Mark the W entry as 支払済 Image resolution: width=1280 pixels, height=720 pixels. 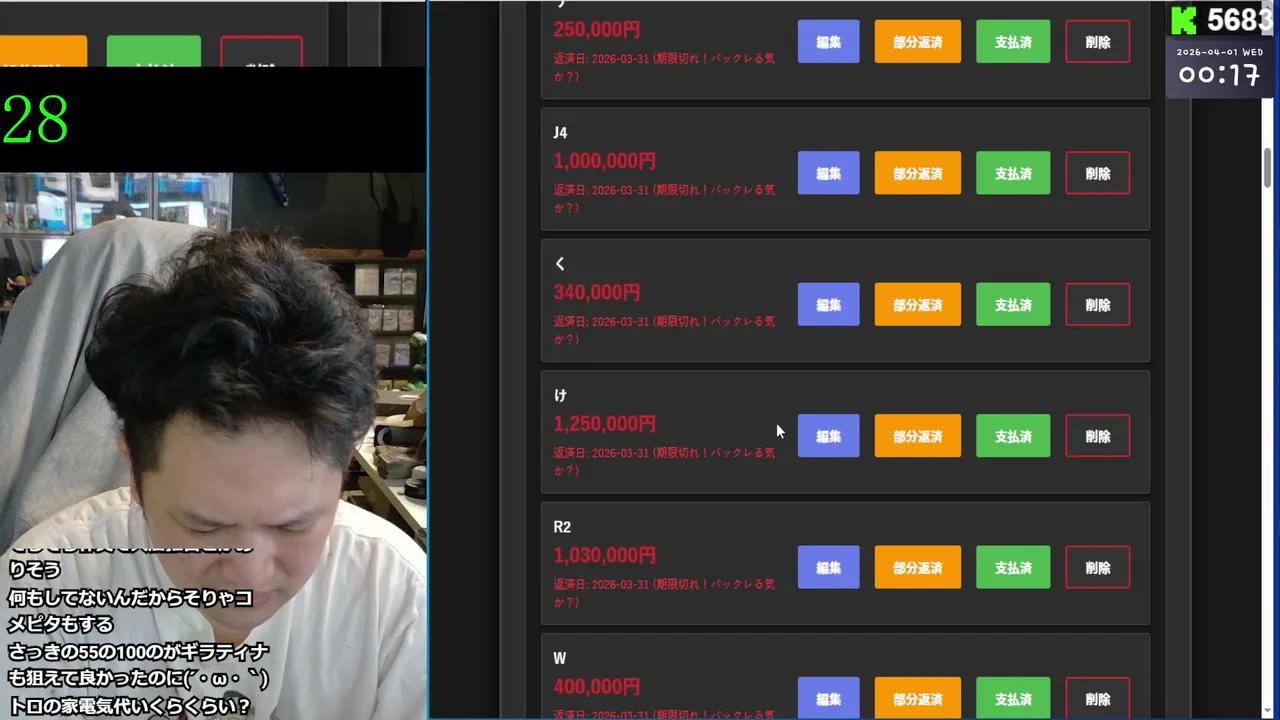(1013, 698)
